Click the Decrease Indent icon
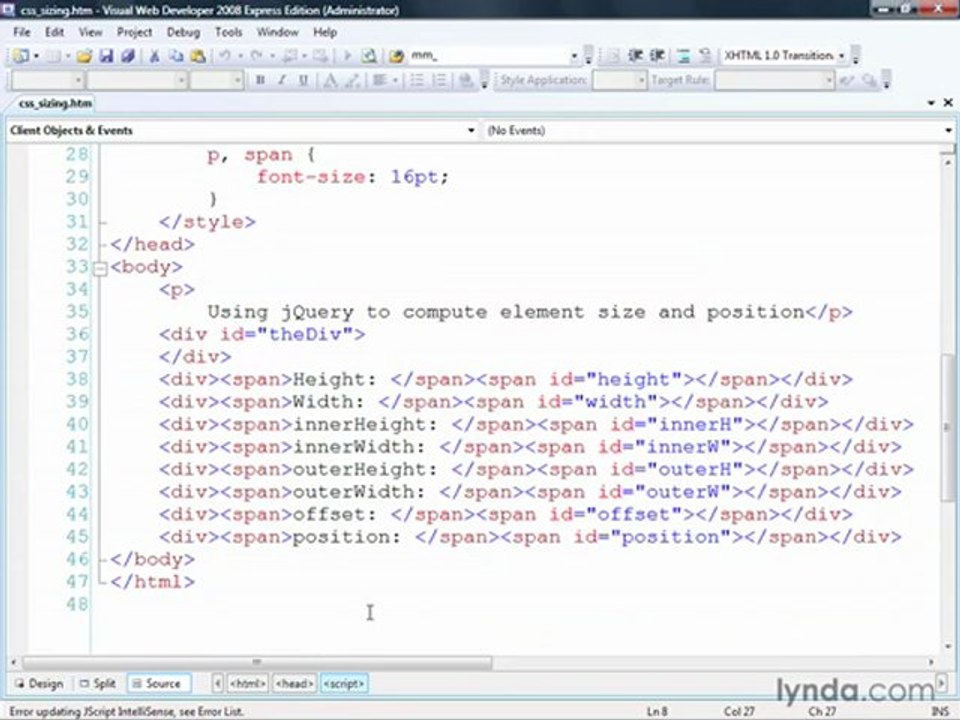Image resolution: width=960 pixels, height=720 pixels. tap(636, 56)
